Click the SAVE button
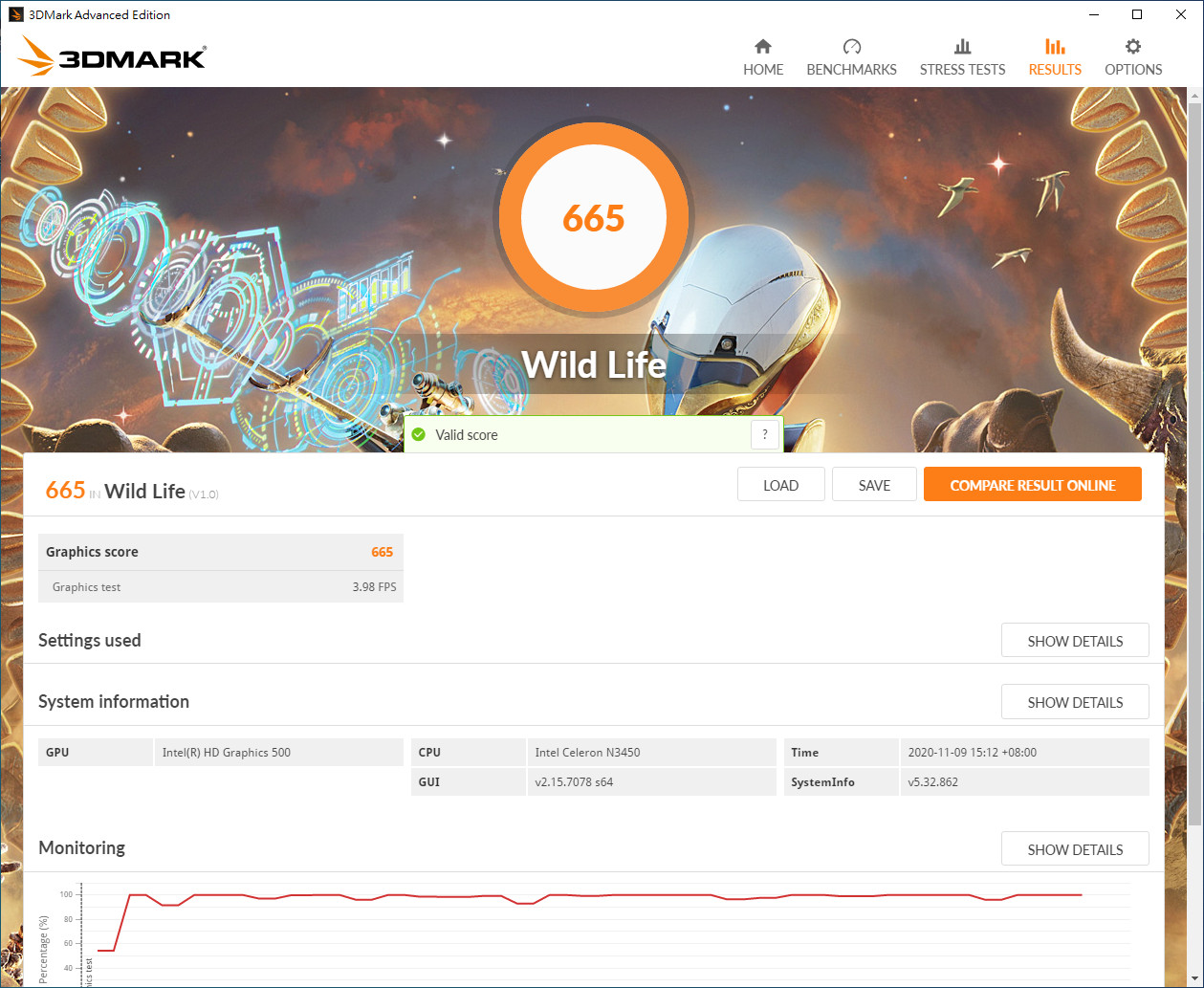The image size is (1204, 988). pyautogui.click(x=874, y=485)
